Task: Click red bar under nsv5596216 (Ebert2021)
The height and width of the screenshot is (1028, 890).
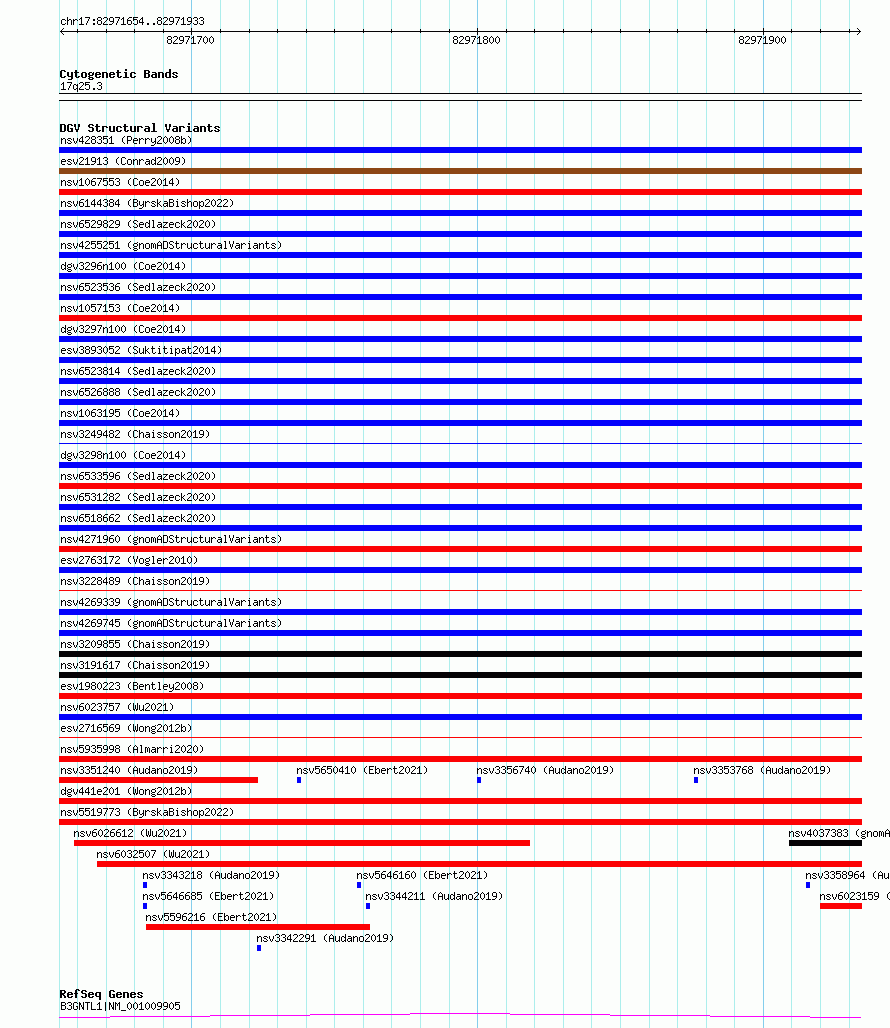Action: 258,927
